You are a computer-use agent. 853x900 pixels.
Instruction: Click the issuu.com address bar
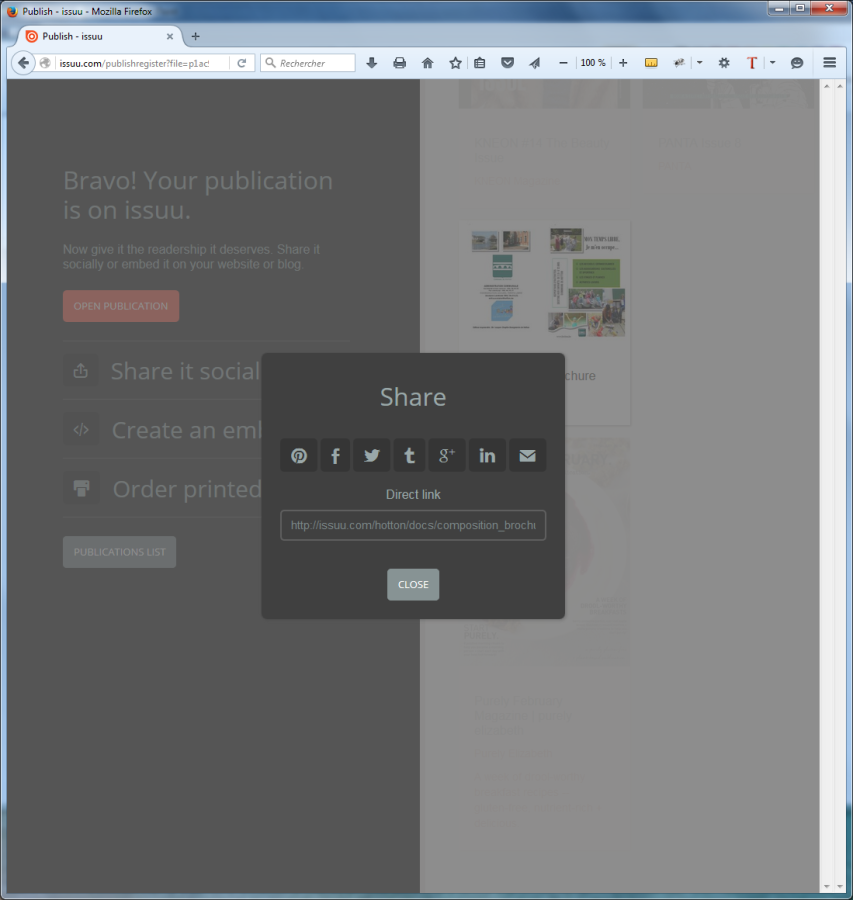[x=144, y=63]
